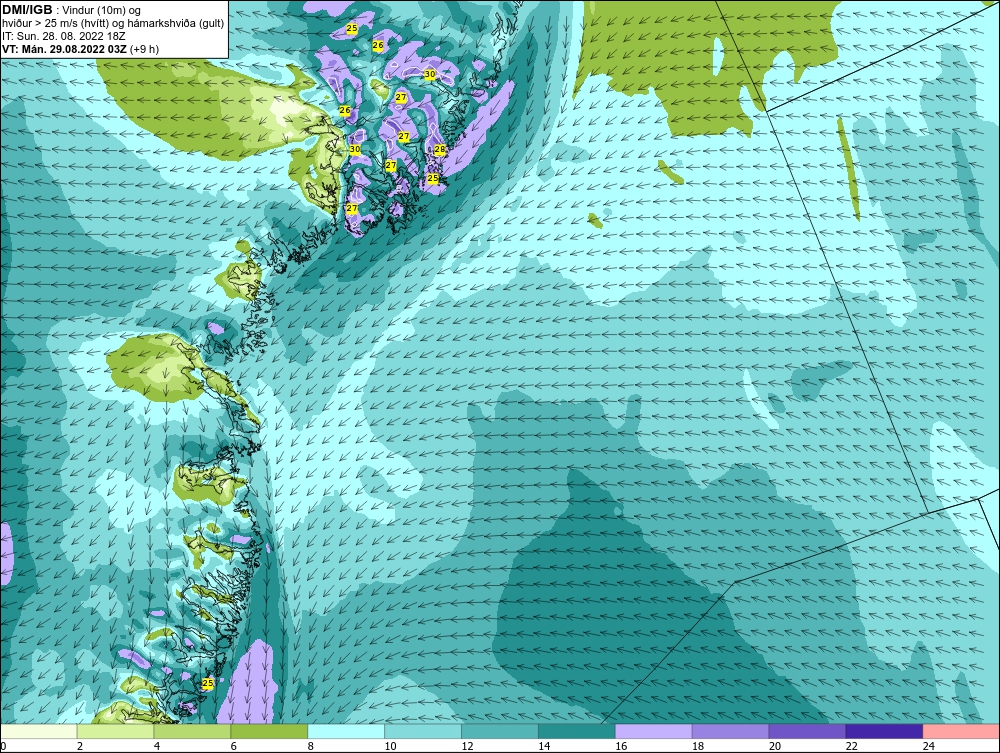Pick the 12–14 m/s teal legend swatch
This screenshot has height=753, width=1000.
pos(500,731)
